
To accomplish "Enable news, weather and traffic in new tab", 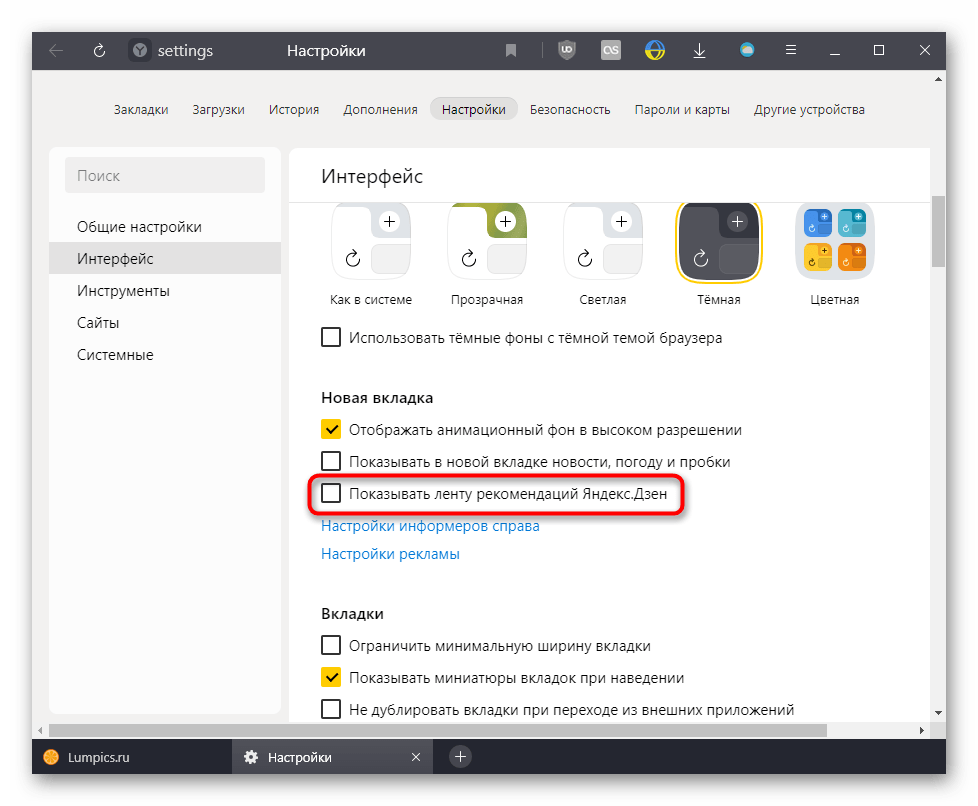I will (x=331, y=461).
